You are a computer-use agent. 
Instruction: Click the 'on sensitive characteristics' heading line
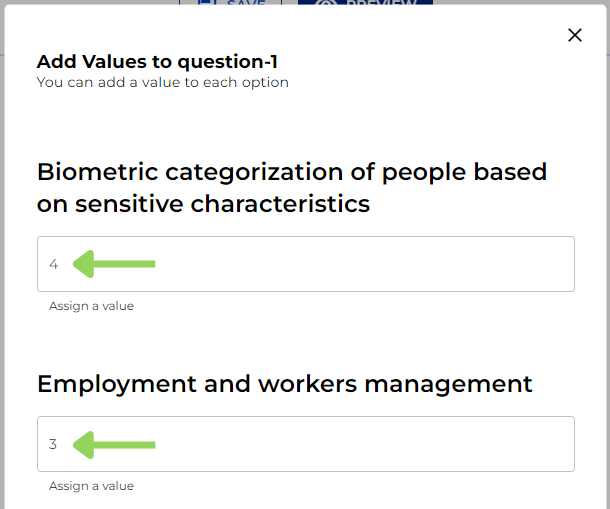point(203,204)
